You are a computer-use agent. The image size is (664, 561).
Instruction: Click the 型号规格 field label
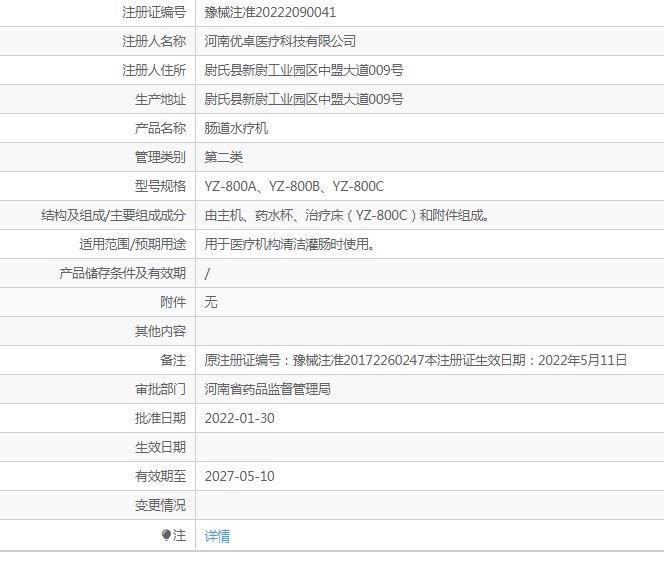[160, 186]
